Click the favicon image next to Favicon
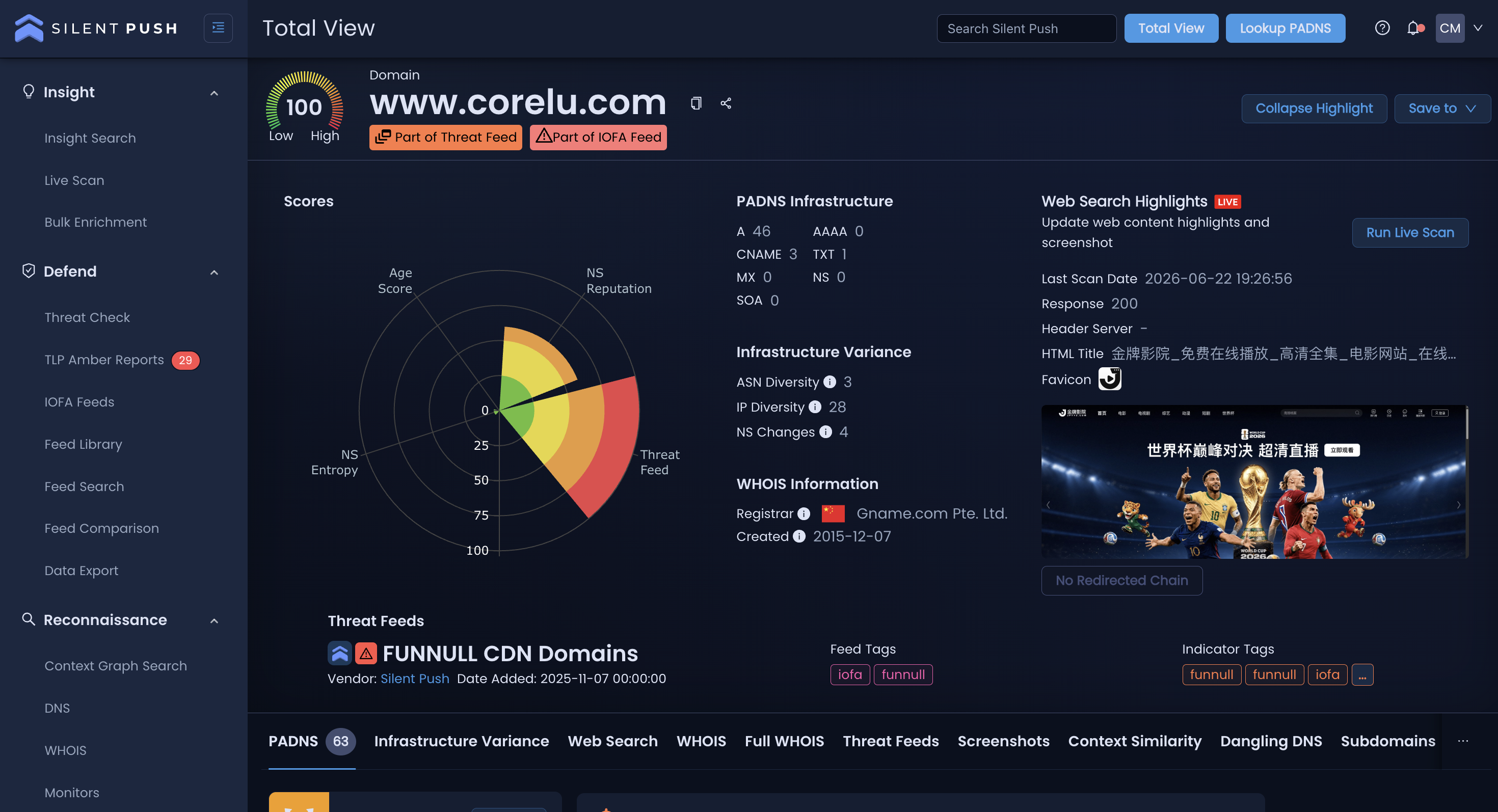 click(x=1110, y=379)
